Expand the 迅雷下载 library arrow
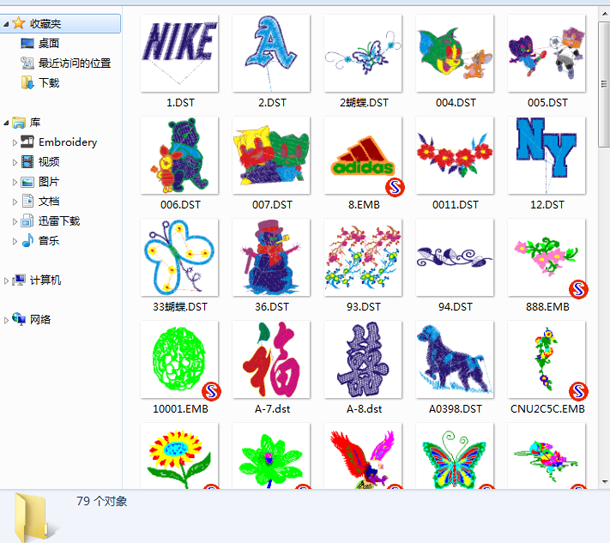610x543 pixels. [15, 222]
